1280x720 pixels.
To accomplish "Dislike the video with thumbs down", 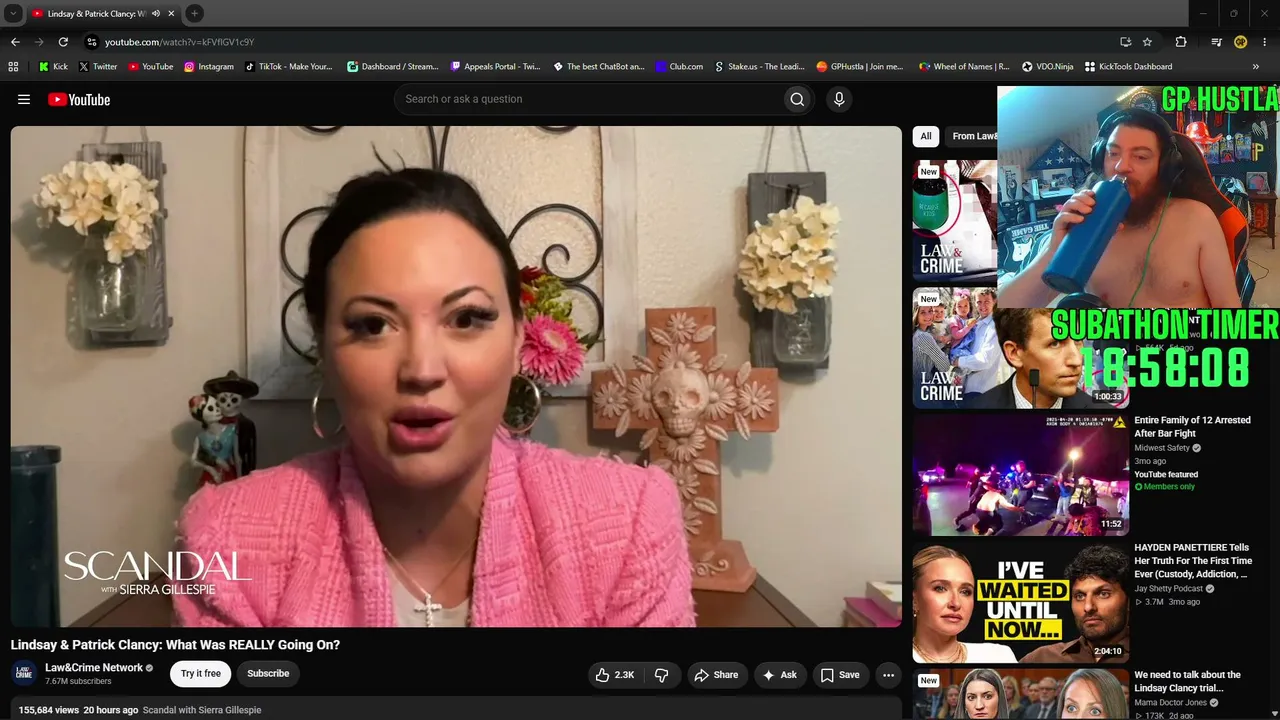I will 661,675.
